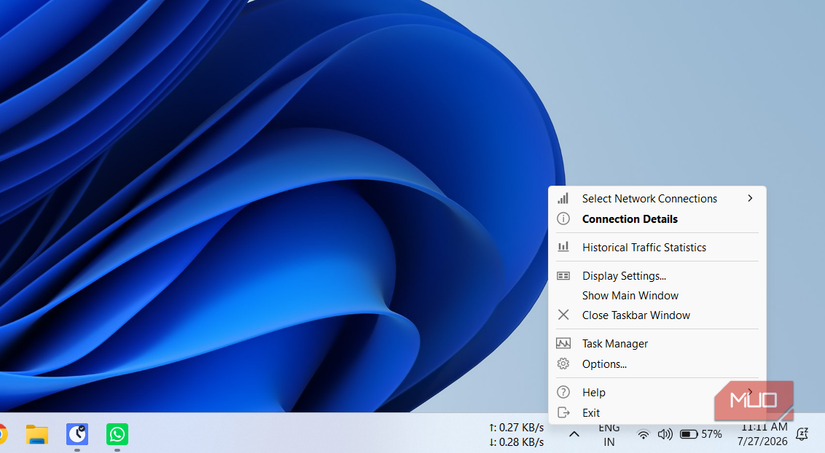Image resolution: width=825 pixels, height=453 pixels.
Task: Click the gear icon next to Options
Action: [x=563, y=364]
